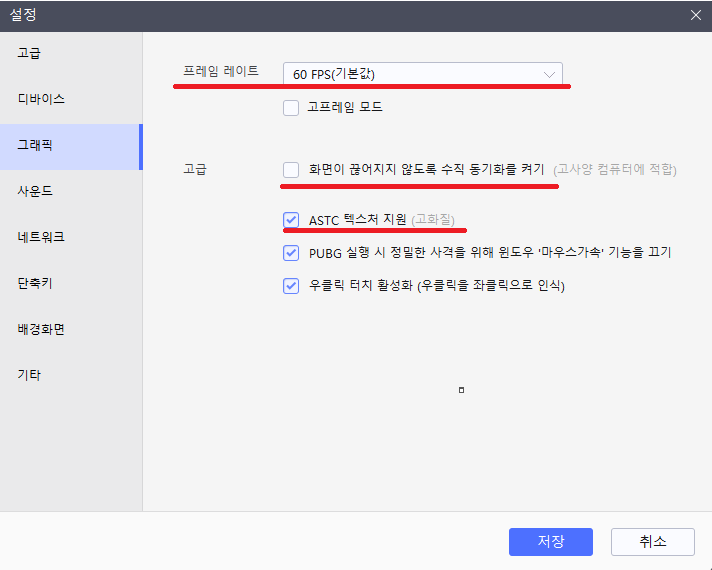Enable the 고프레임 모드 checkbox
Screen dimensions: 712x570
[291, 108]
